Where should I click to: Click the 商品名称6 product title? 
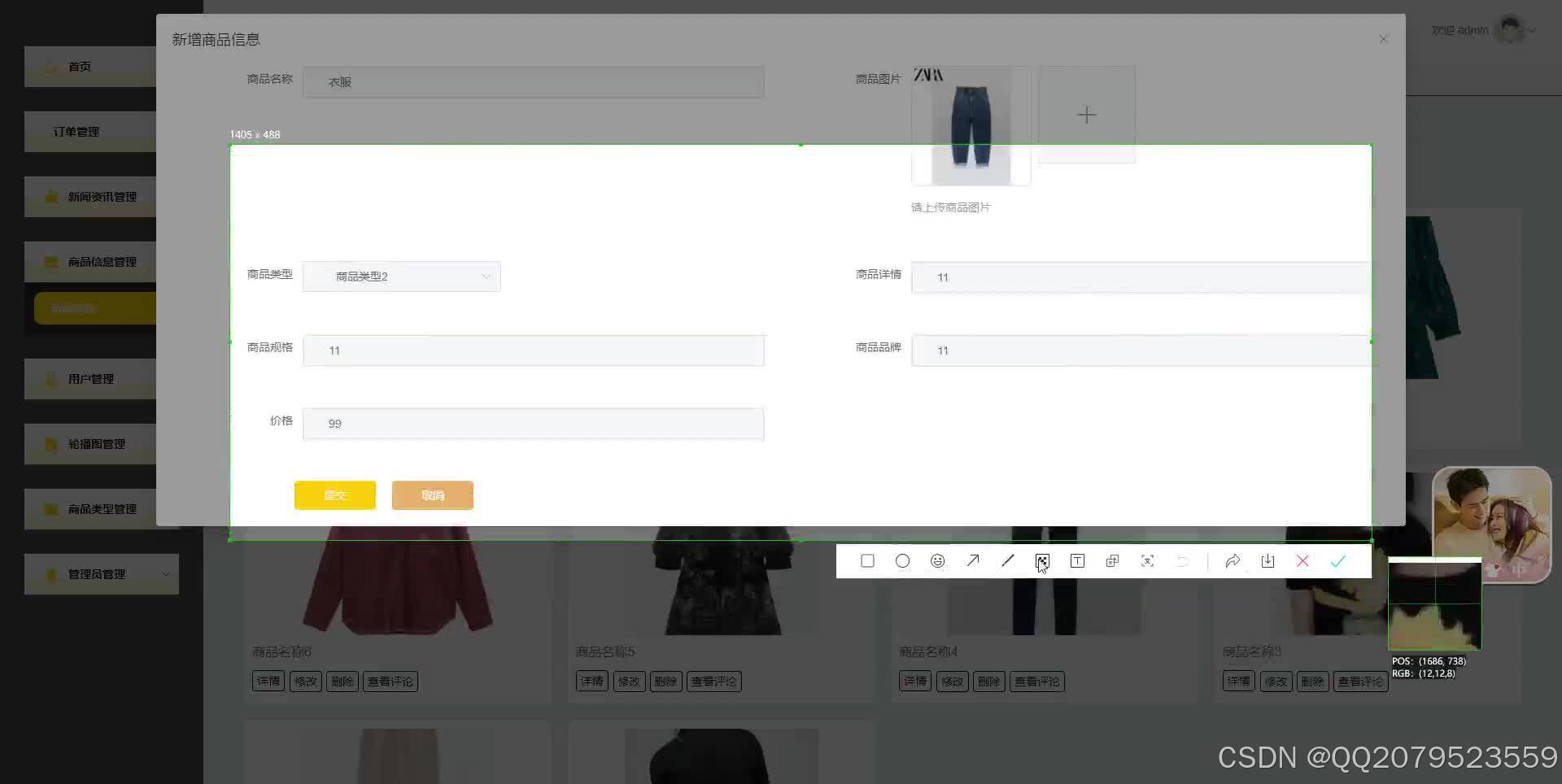(281, 651)
